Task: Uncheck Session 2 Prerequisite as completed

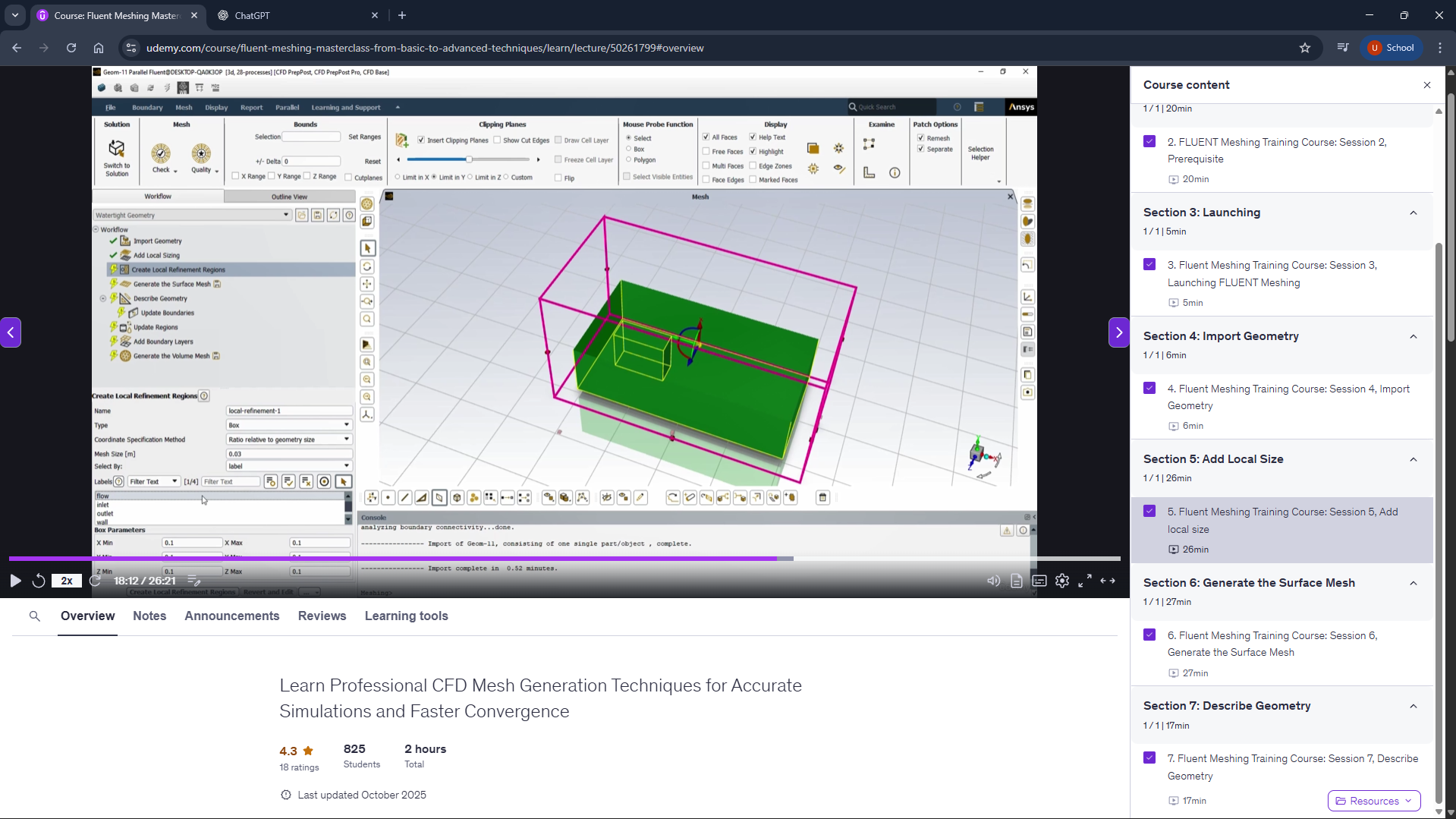Action: 1150,141
